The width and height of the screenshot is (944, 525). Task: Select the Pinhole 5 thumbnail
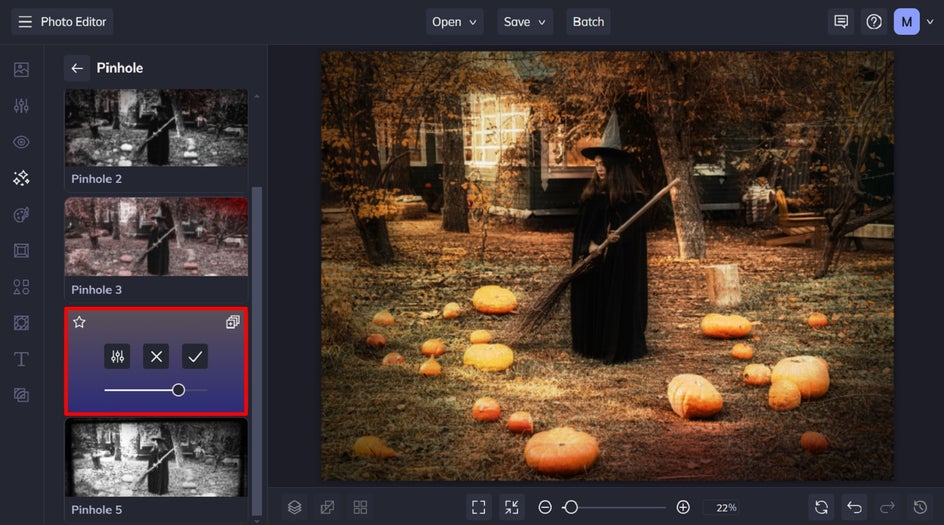[156, 458]
